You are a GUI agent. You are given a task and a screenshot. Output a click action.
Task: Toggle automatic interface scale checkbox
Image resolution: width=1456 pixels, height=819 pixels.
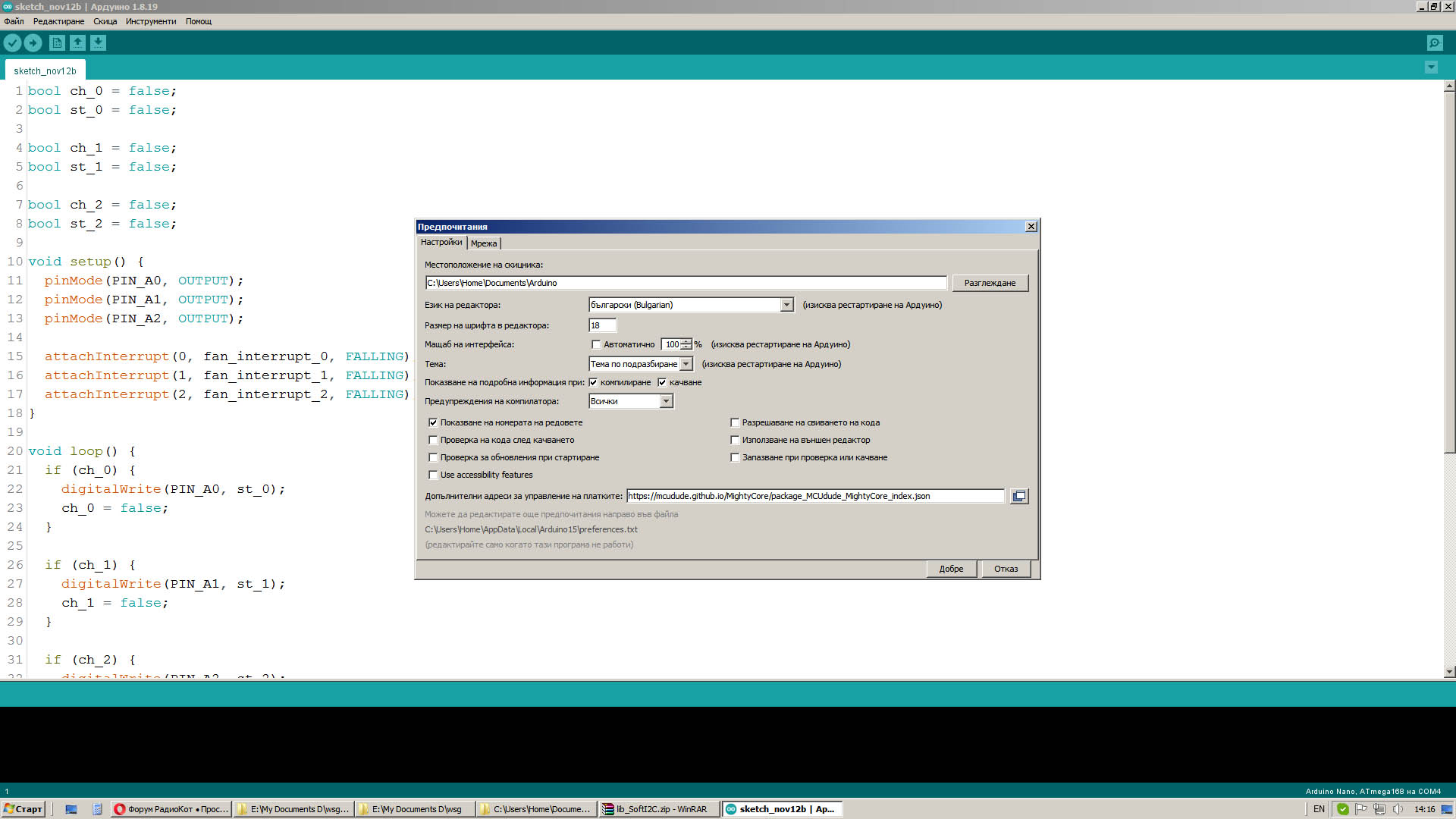596,344
